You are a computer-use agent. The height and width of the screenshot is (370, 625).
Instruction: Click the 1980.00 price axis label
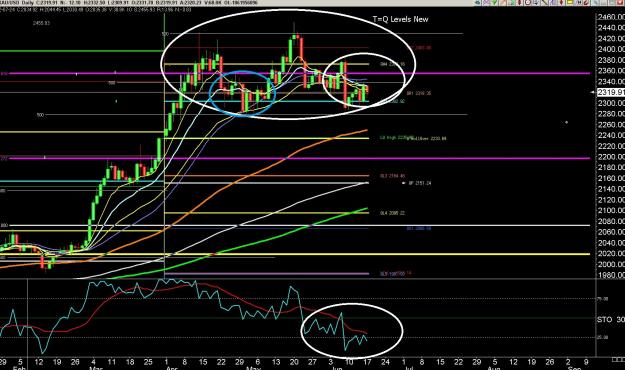click(611, 275)
